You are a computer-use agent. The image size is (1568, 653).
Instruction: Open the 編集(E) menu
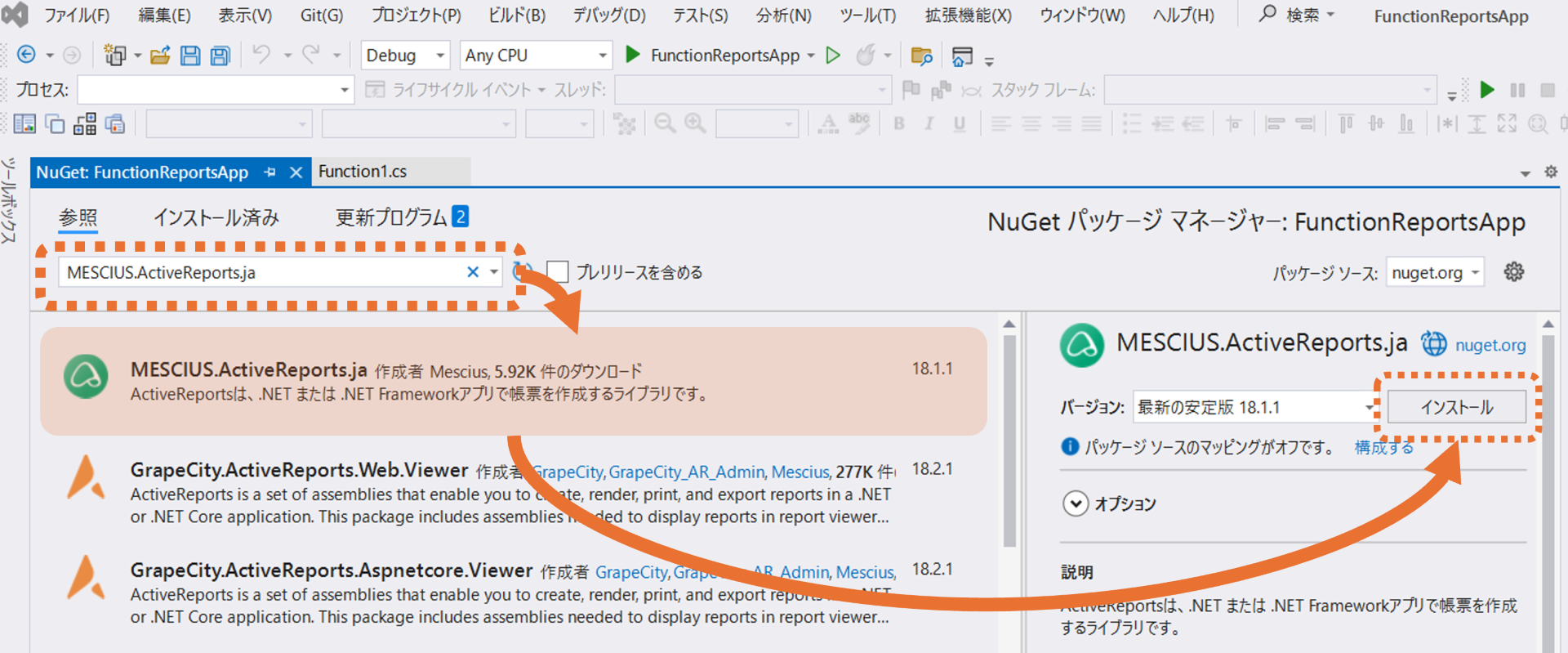[164, 15]
